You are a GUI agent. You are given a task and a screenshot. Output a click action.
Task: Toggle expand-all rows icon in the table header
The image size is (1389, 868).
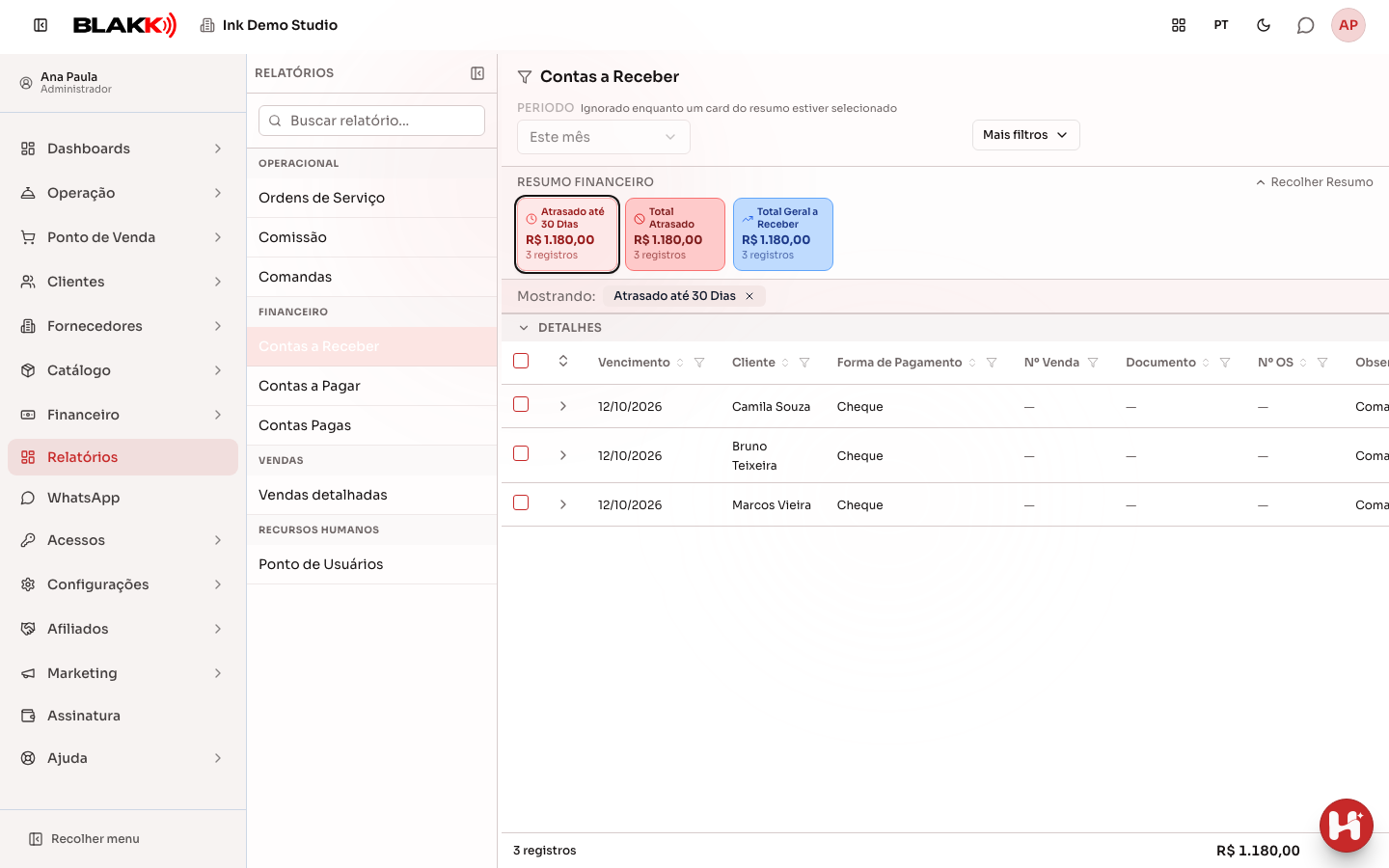[563, 361]
